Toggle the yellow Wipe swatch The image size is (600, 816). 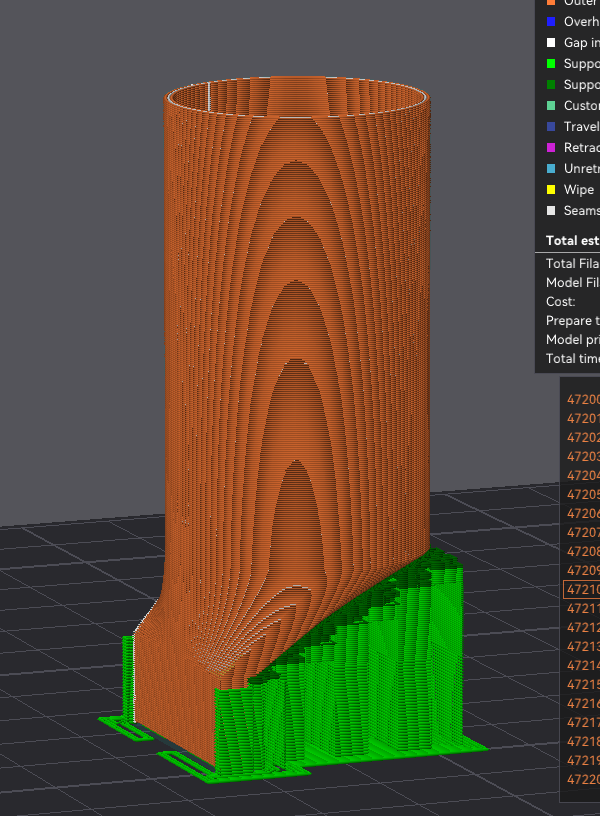click(x=551, y=189)
